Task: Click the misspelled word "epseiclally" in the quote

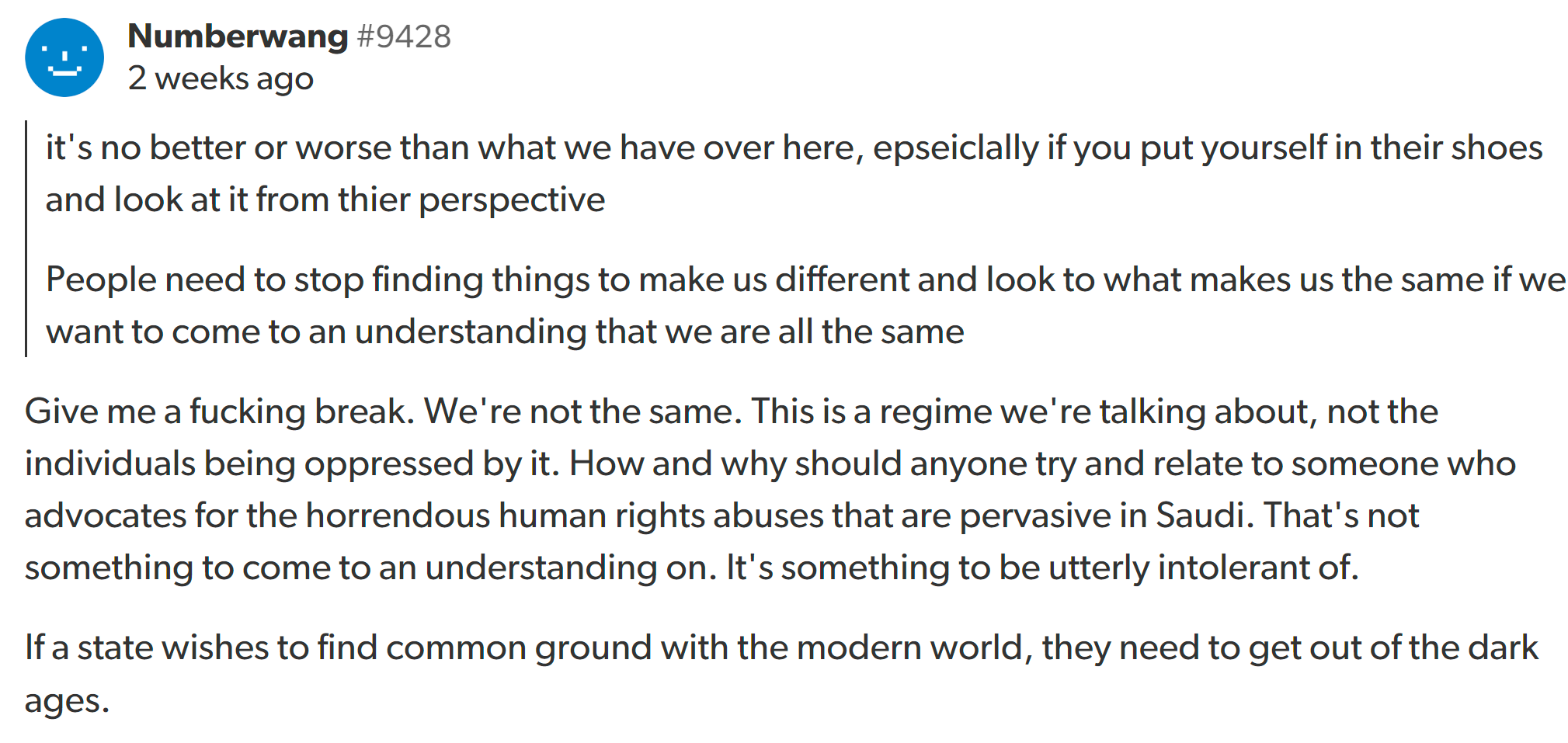Action: click(x=955, y=148)
